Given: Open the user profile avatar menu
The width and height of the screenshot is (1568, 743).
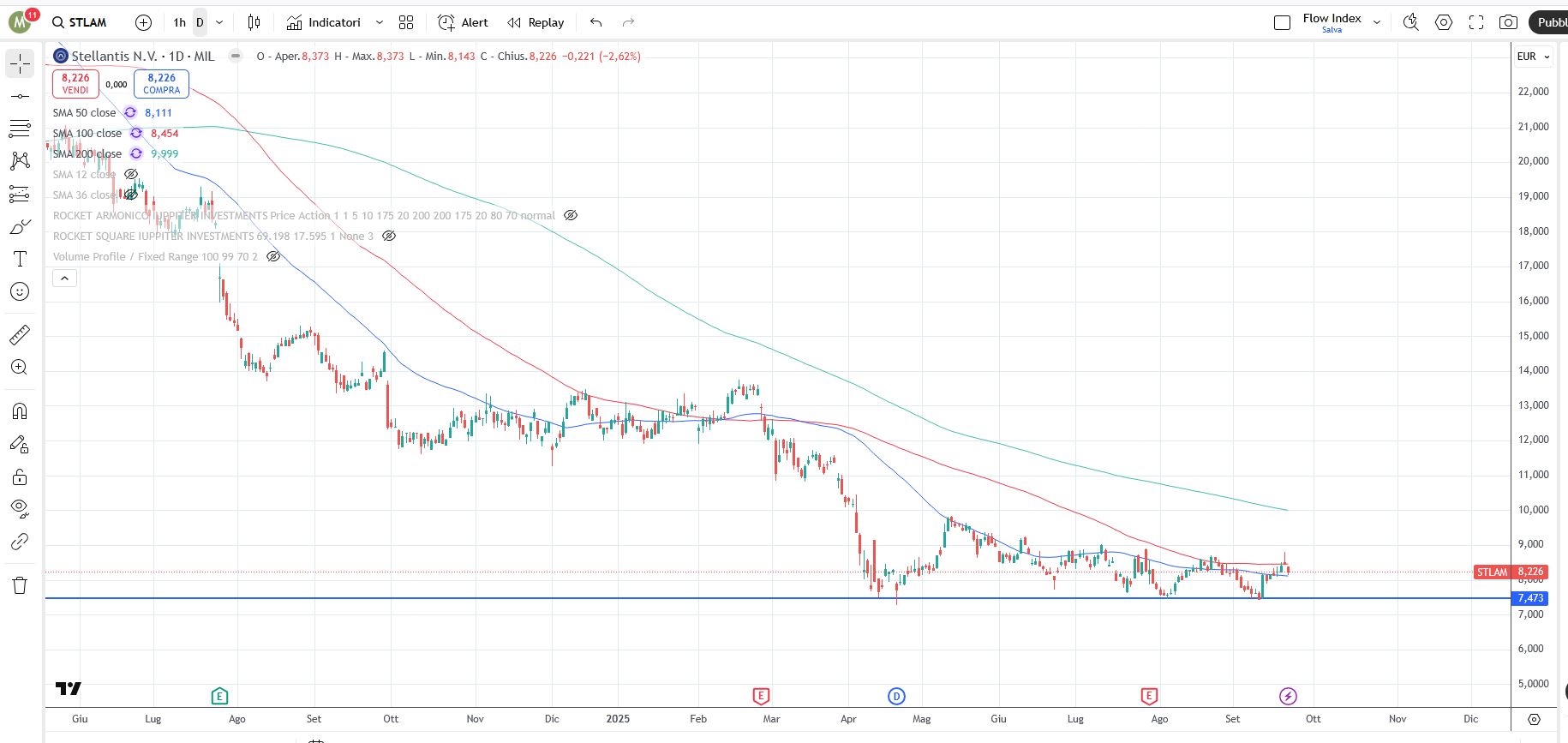Looking at the screenshot, I should (21, 22).
